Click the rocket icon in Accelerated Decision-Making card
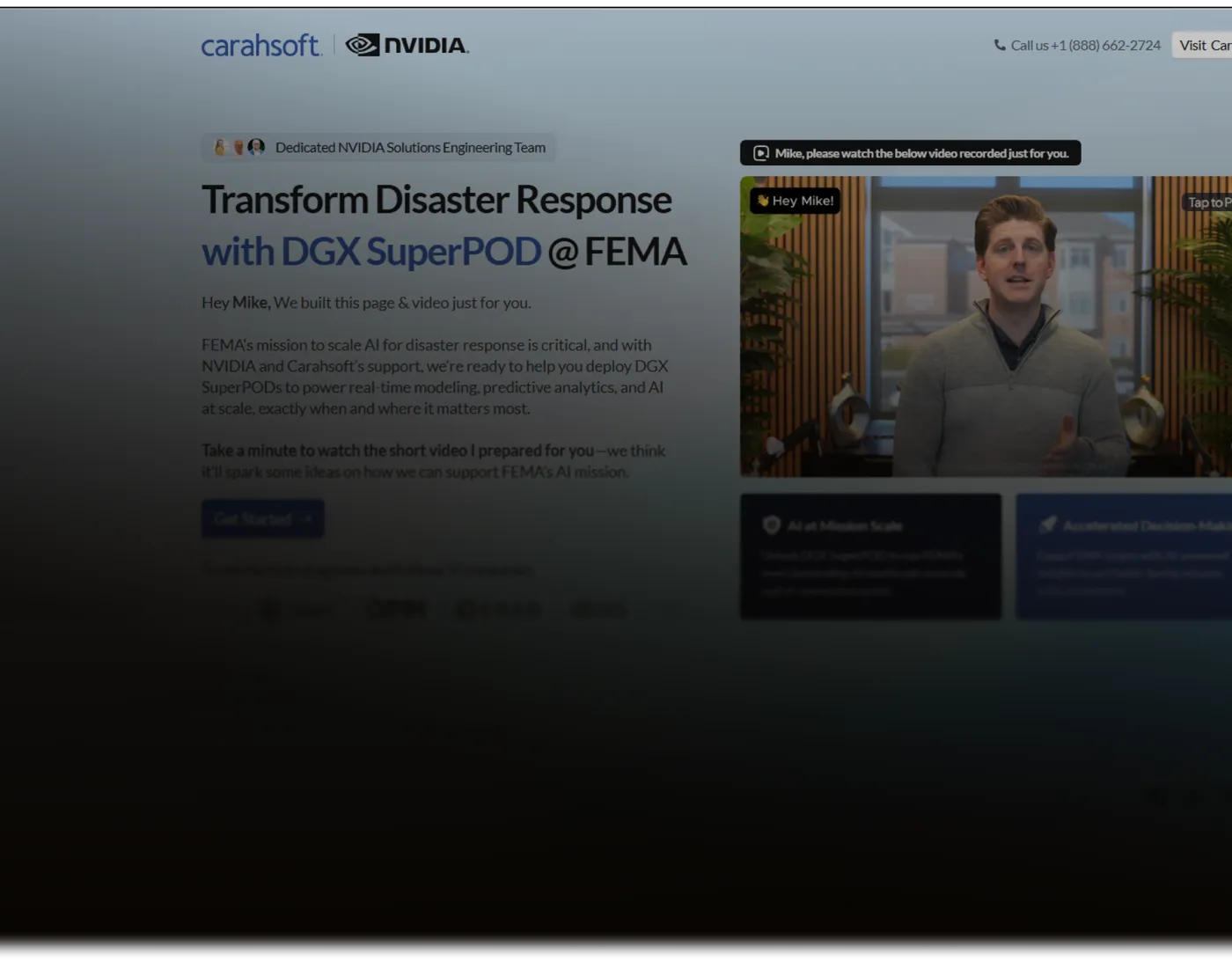The width and height of the screenshot is (1232, 961). point(1047,525)
